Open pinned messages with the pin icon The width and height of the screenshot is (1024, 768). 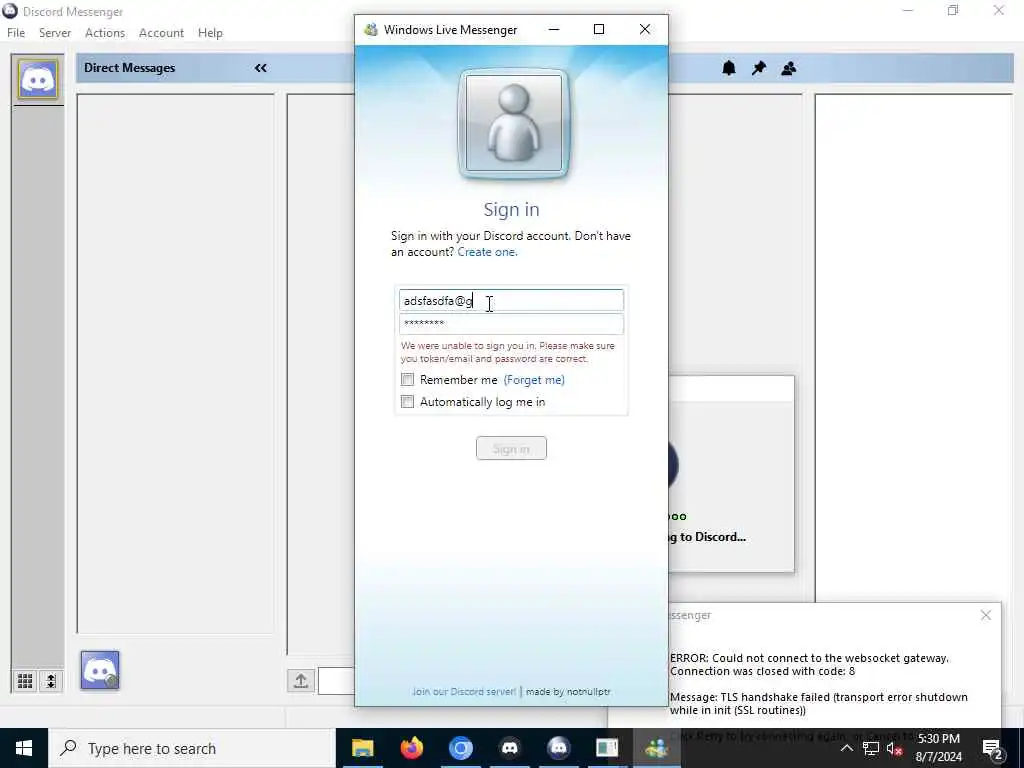[759, 68]
